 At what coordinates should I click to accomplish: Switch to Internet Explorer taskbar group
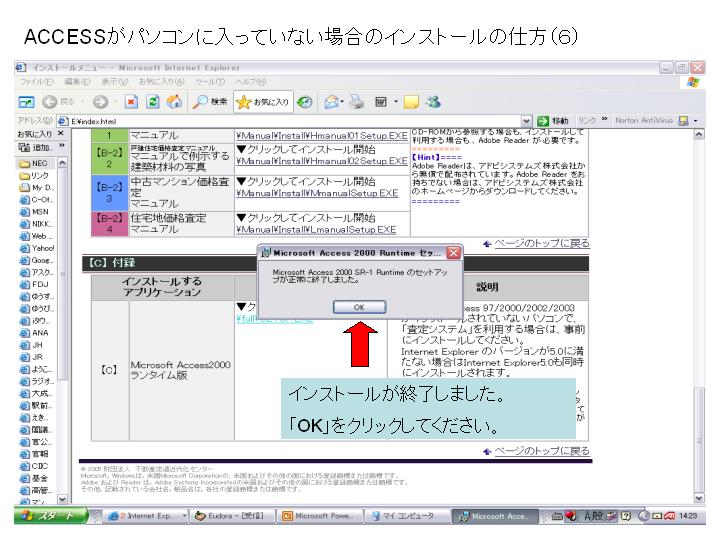(146, 516)
